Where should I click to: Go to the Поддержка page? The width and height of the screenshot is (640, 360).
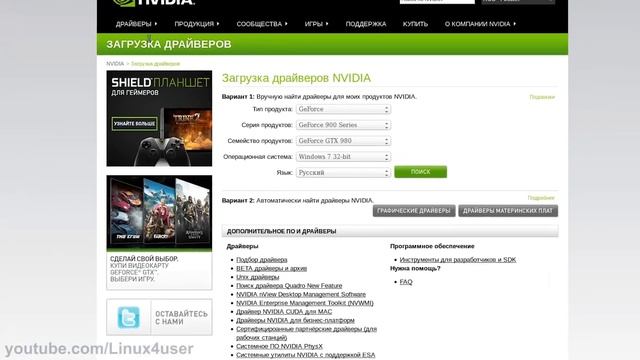tap(366, 24)
